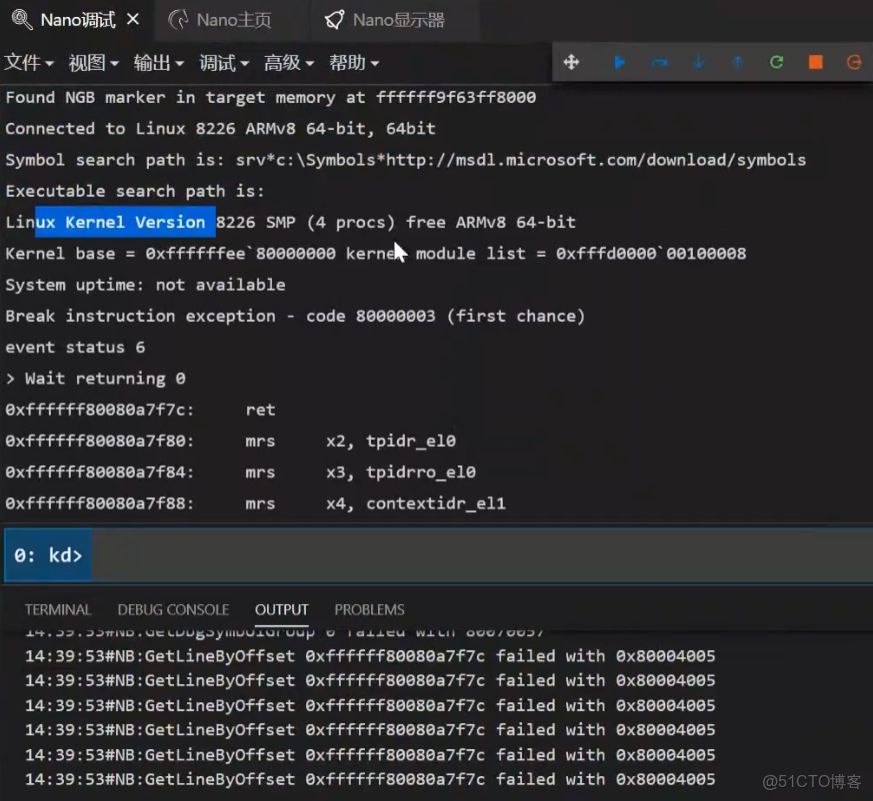This screenshot has width=873, height=801.
Task: Click the 0xffffff80080a7f7c ret disassembly line
Action: pos(140,410)
